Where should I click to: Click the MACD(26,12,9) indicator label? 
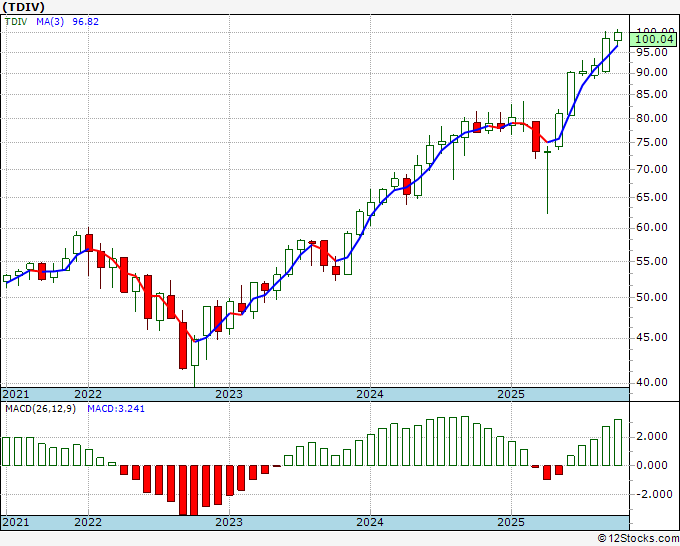[40, 409]
